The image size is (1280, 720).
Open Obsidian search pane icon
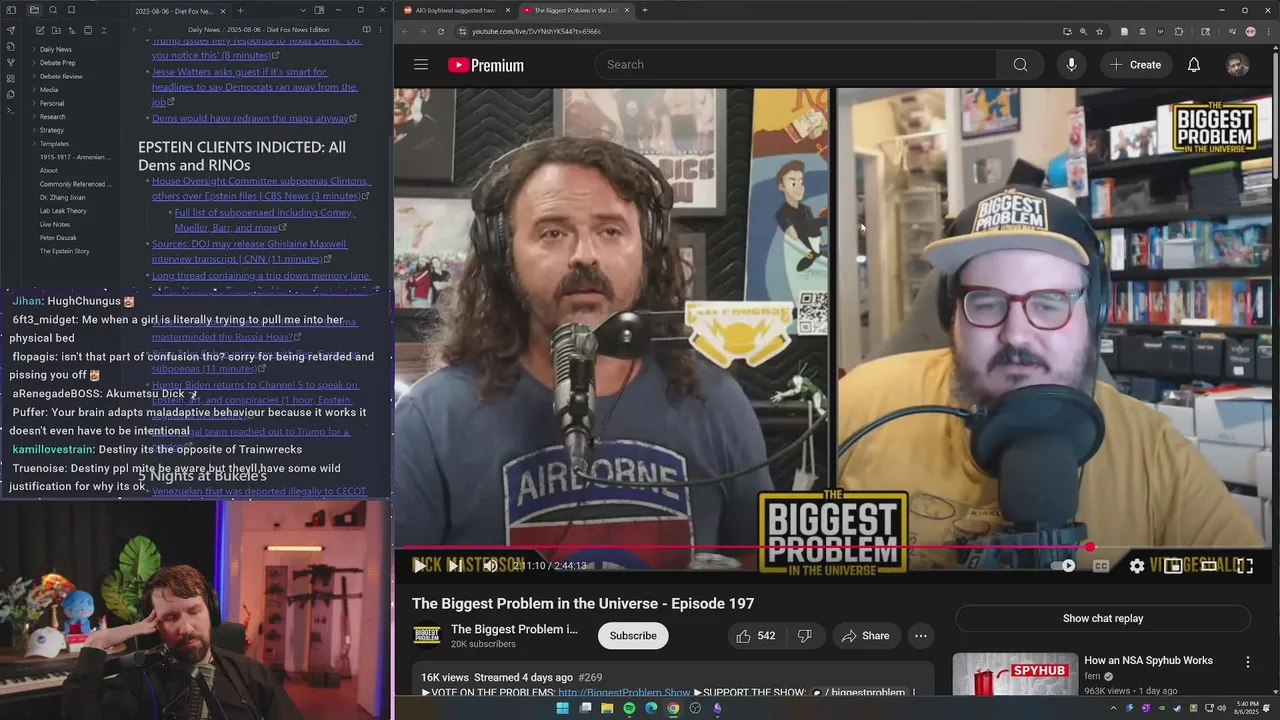53,10
